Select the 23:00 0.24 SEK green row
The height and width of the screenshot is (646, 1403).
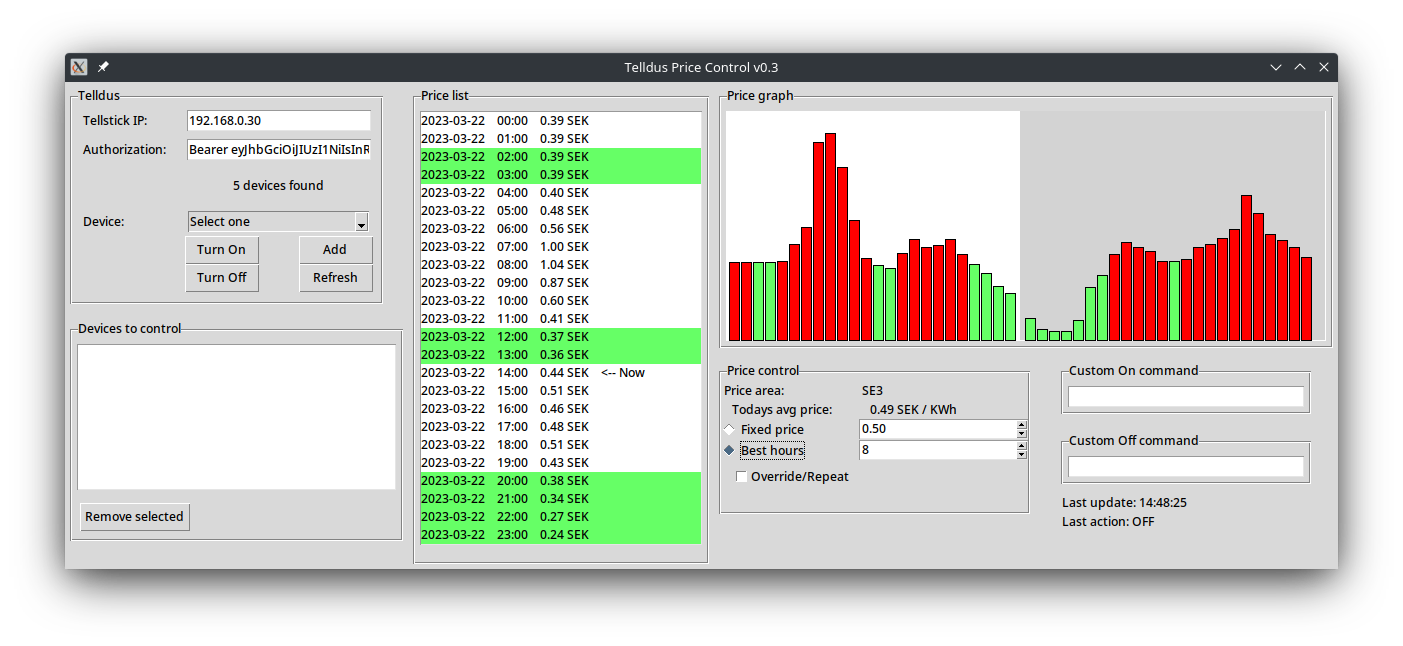click(561, 534)
